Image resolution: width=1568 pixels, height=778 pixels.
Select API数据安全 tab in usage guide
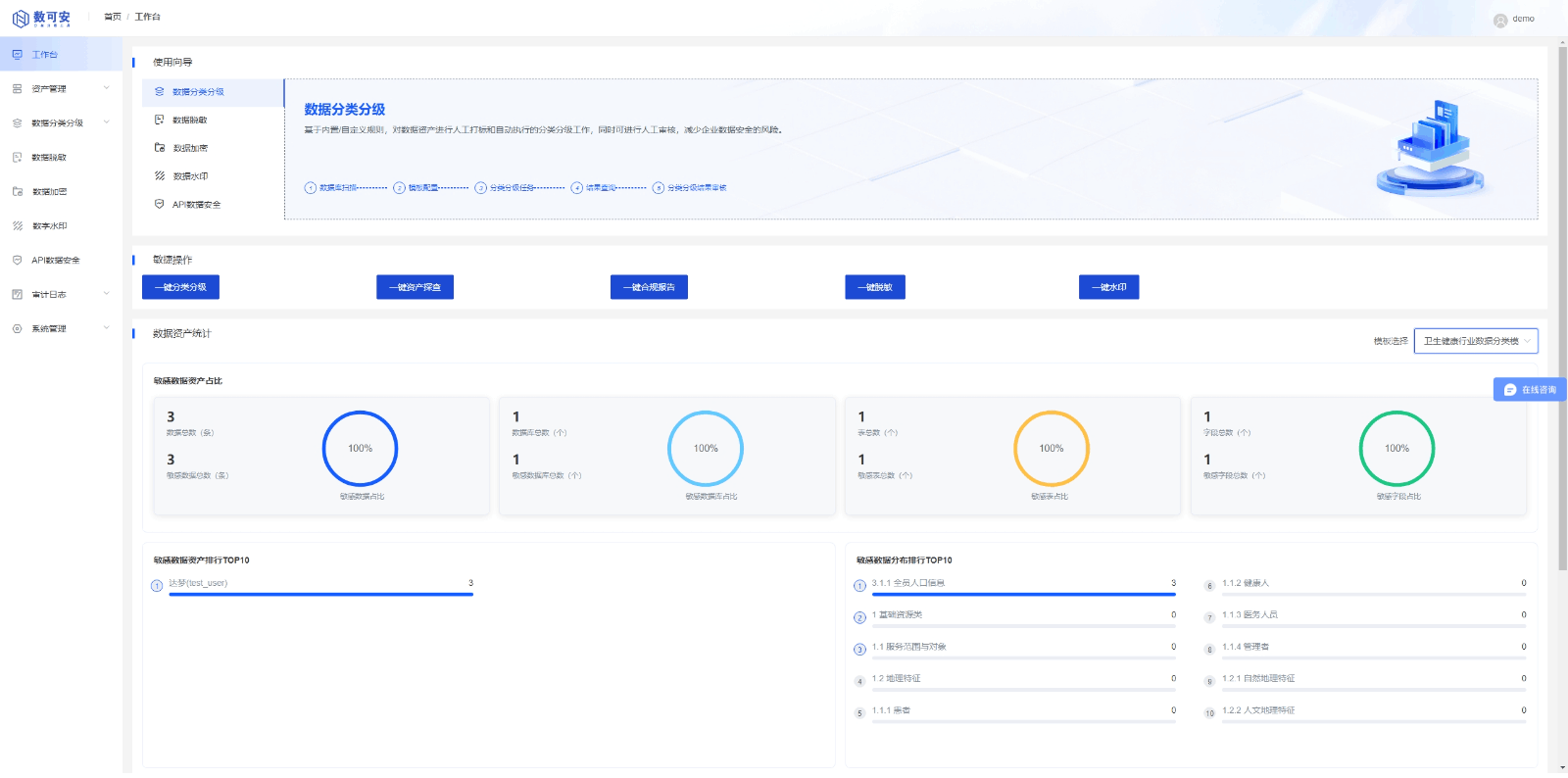point(196,205)
